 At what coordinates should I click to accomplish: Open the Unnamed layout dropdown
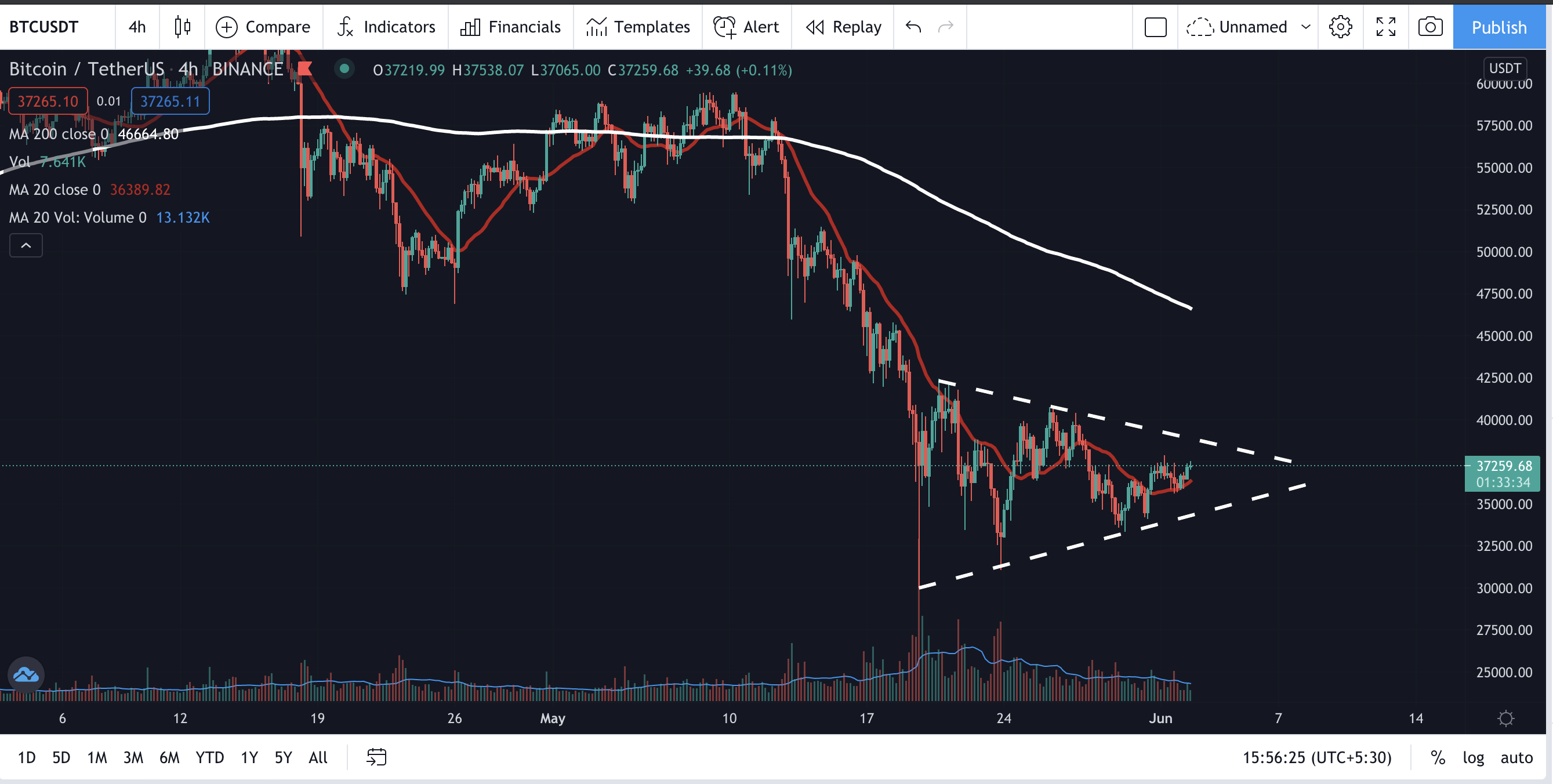pyautogui.click(x=1248, y=27)
